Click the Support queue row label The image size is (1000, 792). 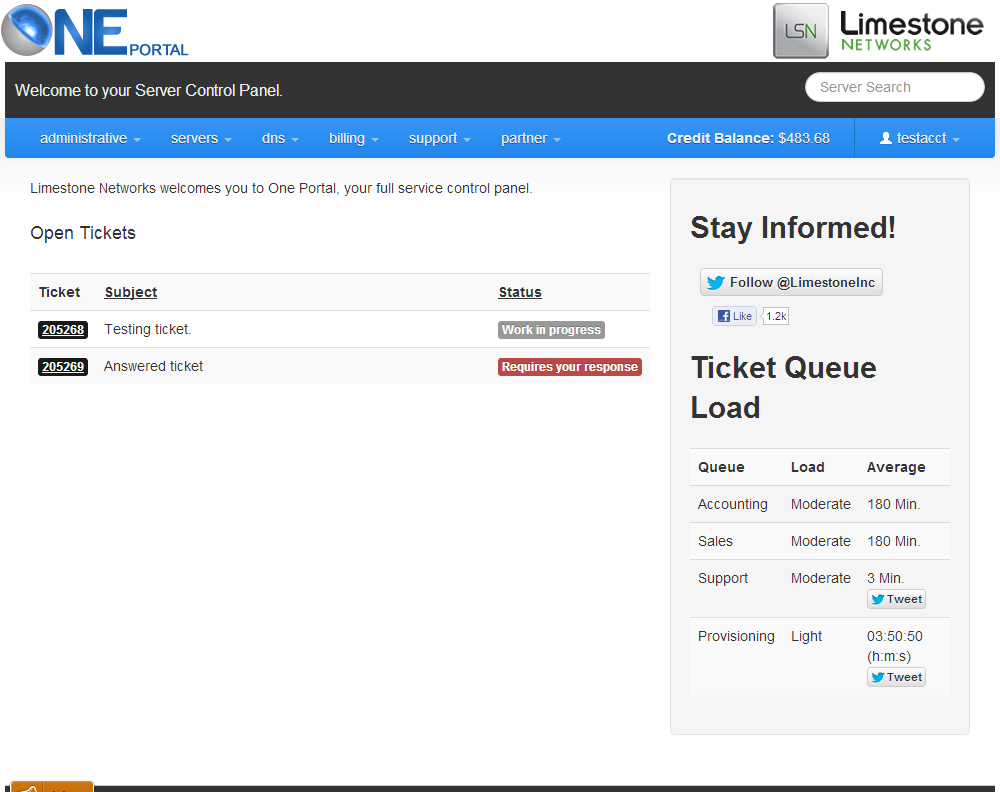tap(723, 578)
